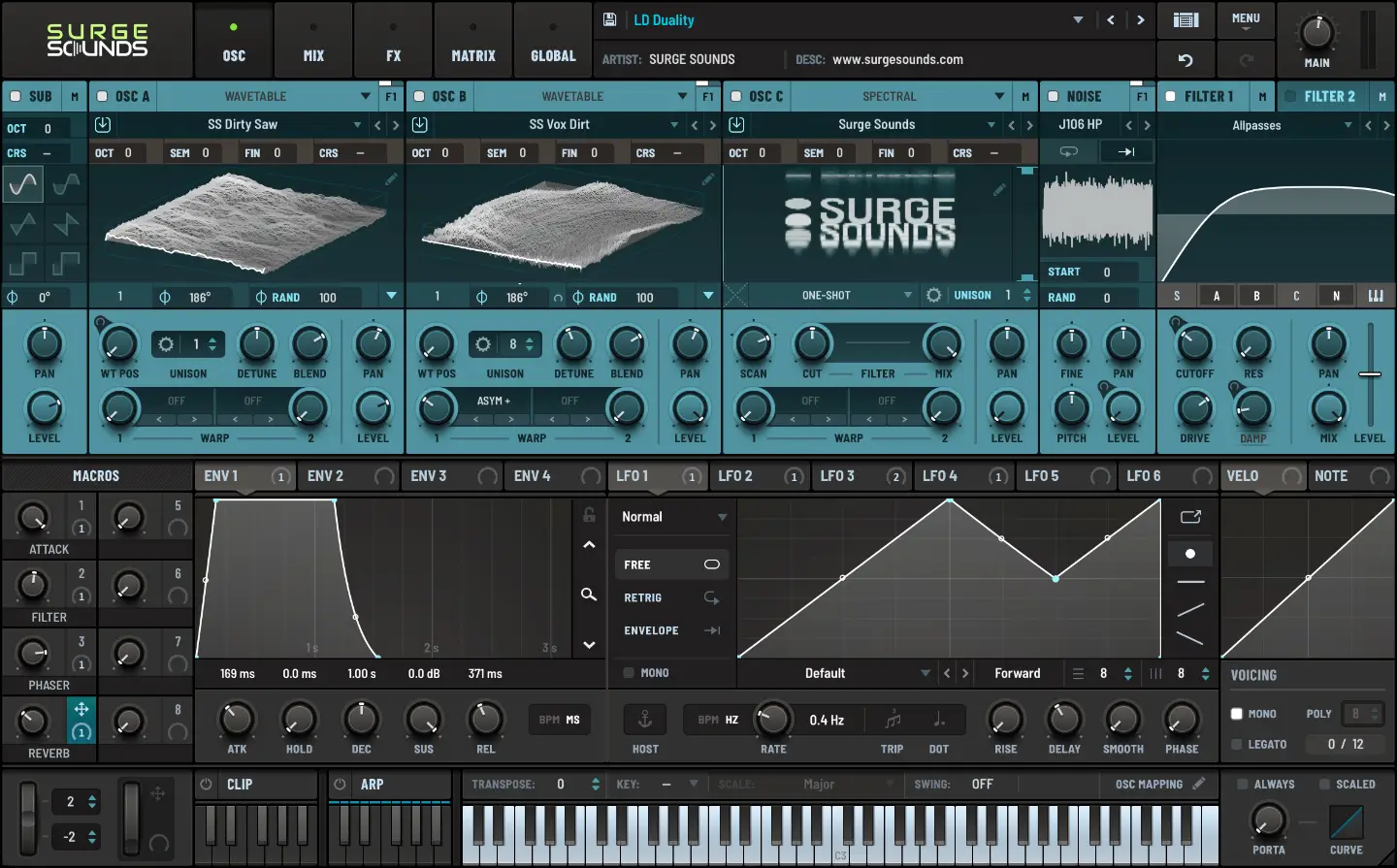Zoom envelope with magnifier icon
This screenshot has height=868, width=1397.
[x=589, y=595]
